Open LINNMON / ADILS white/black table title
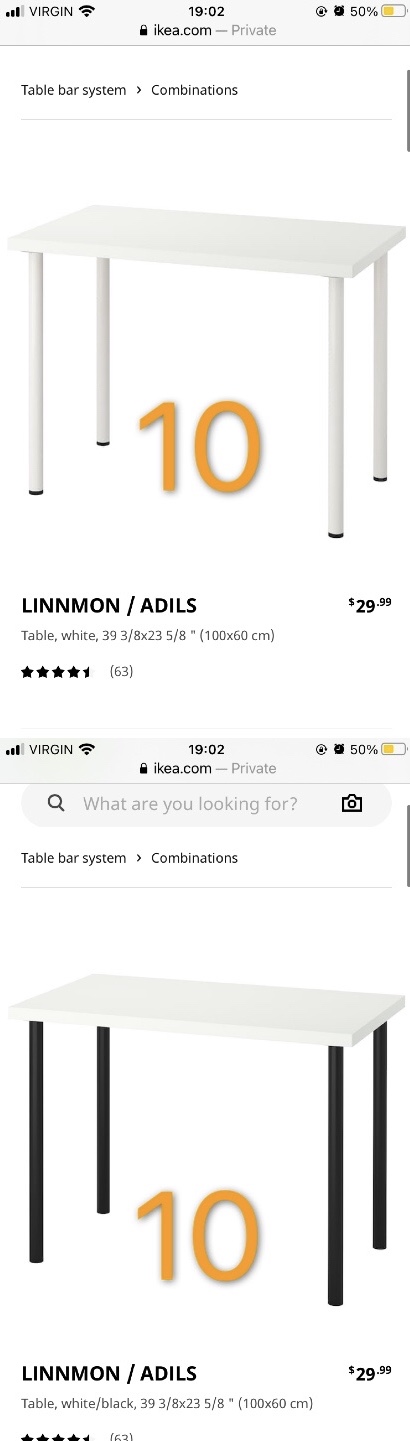 109,1373
